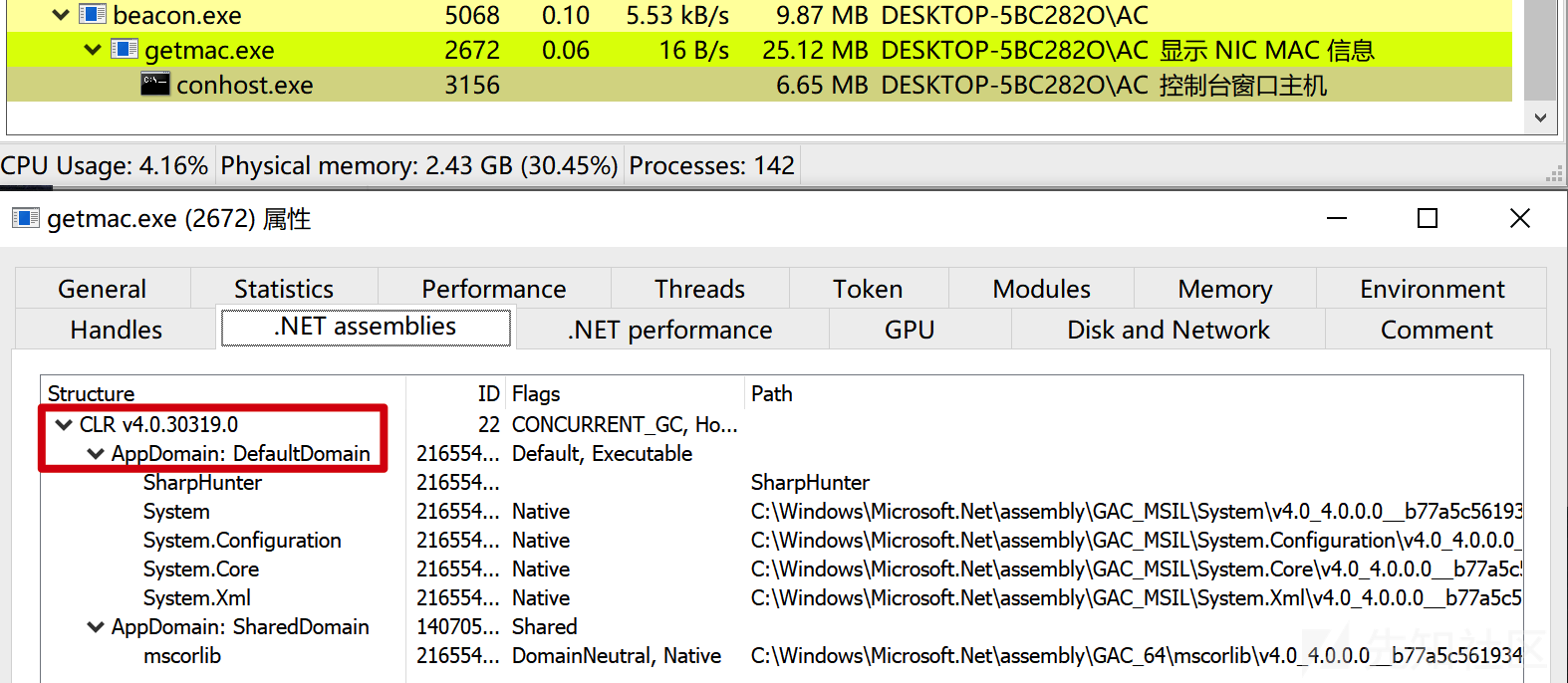Collapse the beacon.exe process tree
This screenshot has width=1568, height=683.
click(61, 15)
